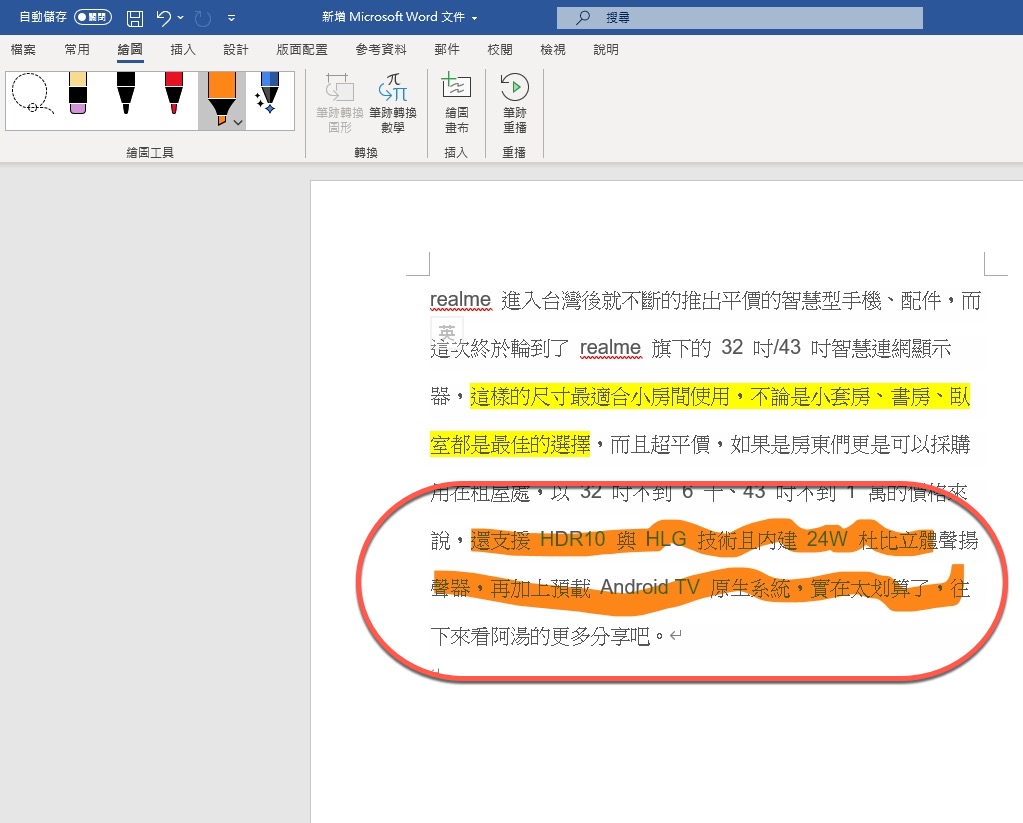The image size is (1023, 823).
Task: Select the orange highlighter tool
Action: pos(218,97)
